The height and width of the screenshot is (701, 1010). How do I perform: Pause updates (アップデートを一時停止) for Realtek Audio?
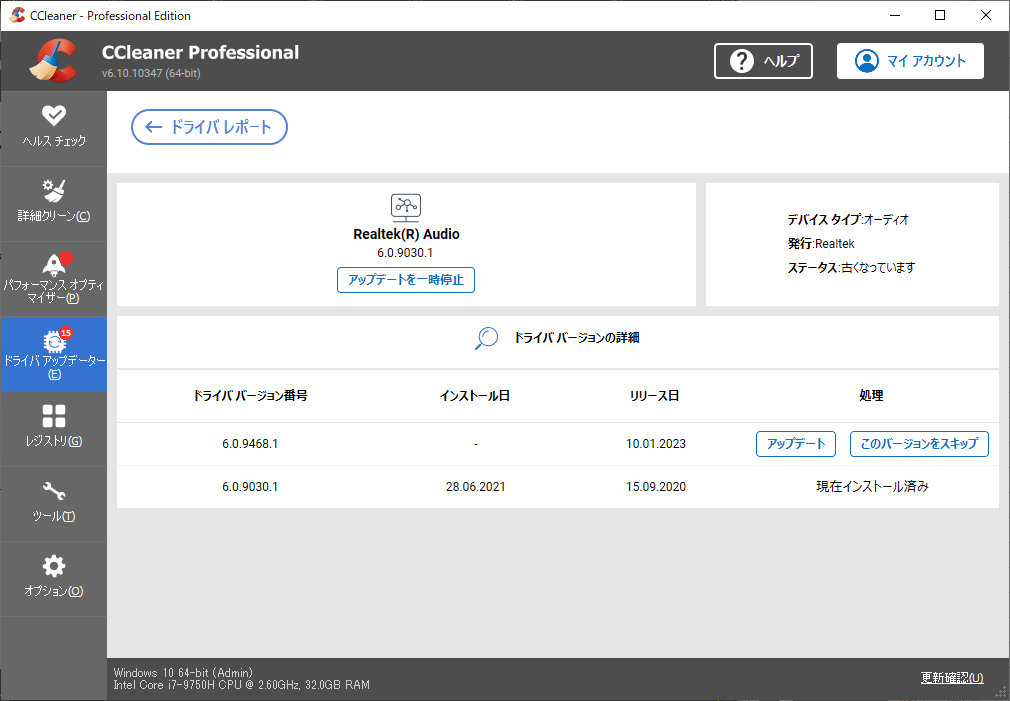tap(406, 280)
